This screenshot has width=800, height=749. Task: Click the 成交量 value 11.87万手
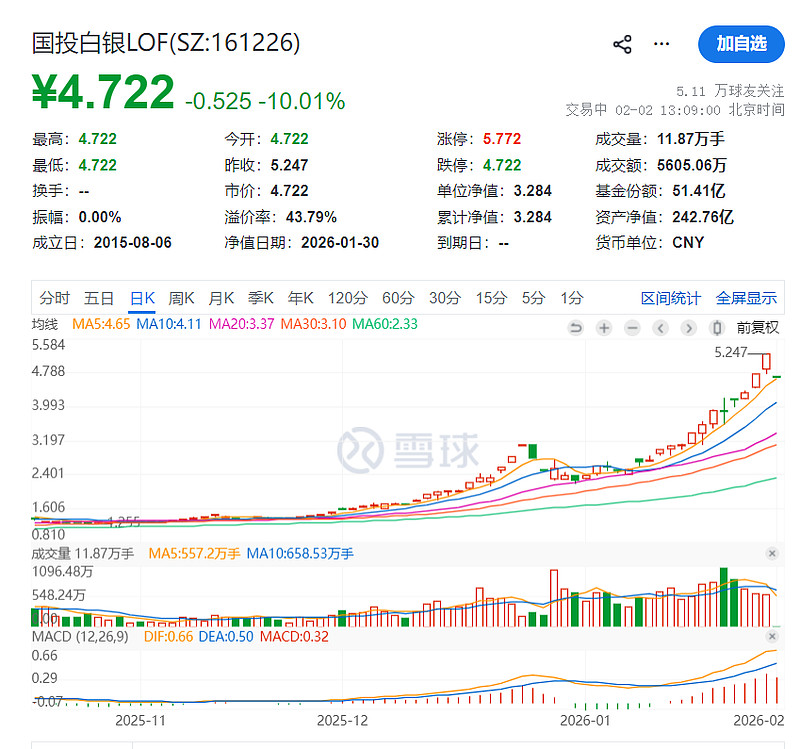tap(691, 139)
